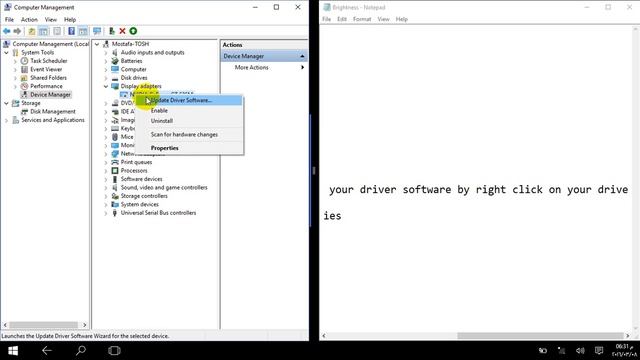Image resolution: width=640 pixels, height=360 pixels.
Task: Click the Sound, video and game controllers icon
Action: click(115, 187)
